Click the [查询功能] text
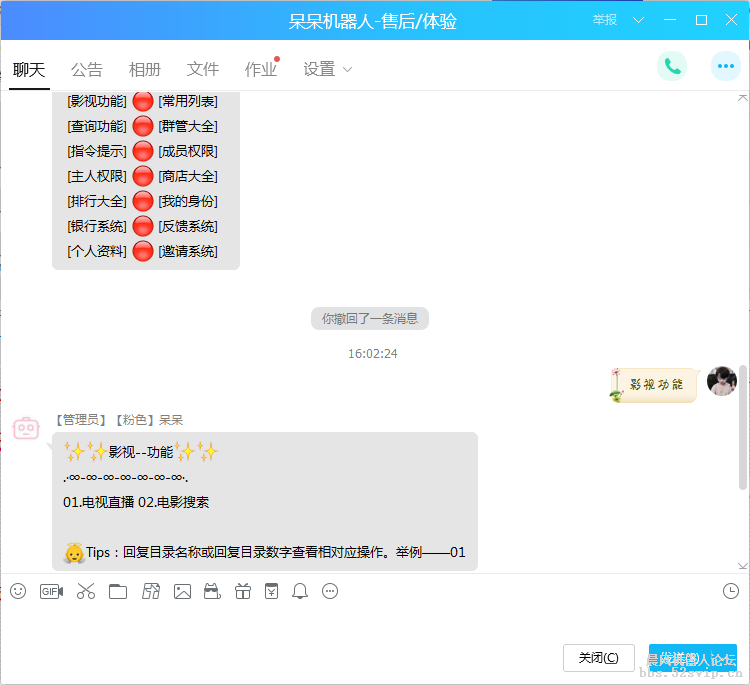The width and height of the screenshot is (750, 685). tap(97, 126)
